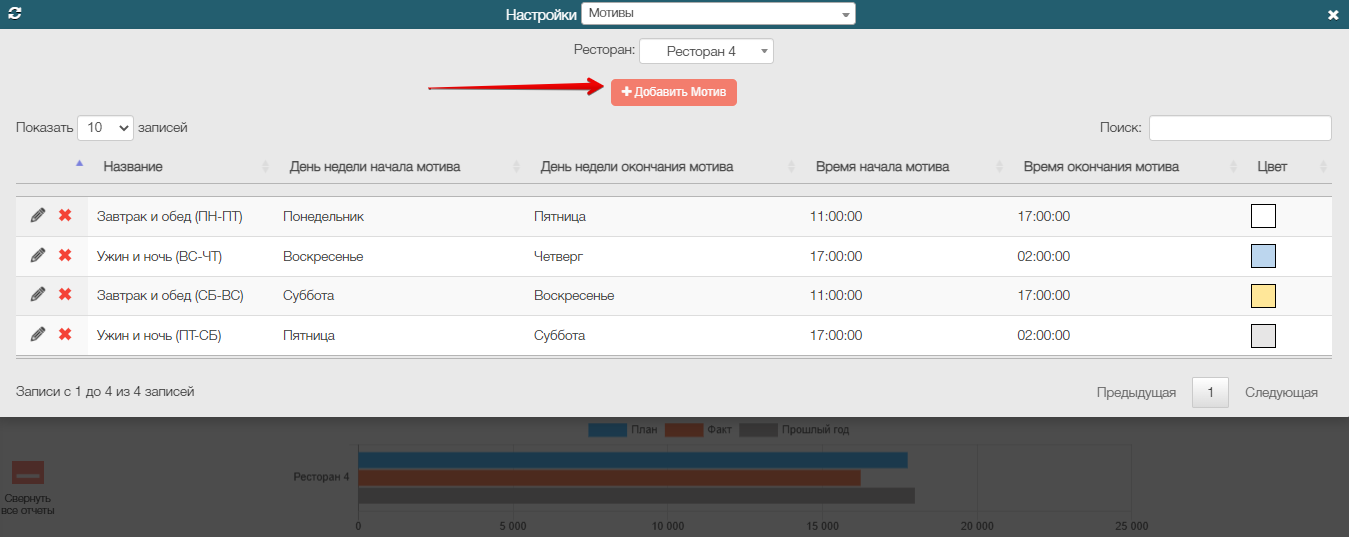The width and height of the screenshot is (1349, 537).
Task: Click gray Прошлый год bar in chart
Action: point(636,496)
